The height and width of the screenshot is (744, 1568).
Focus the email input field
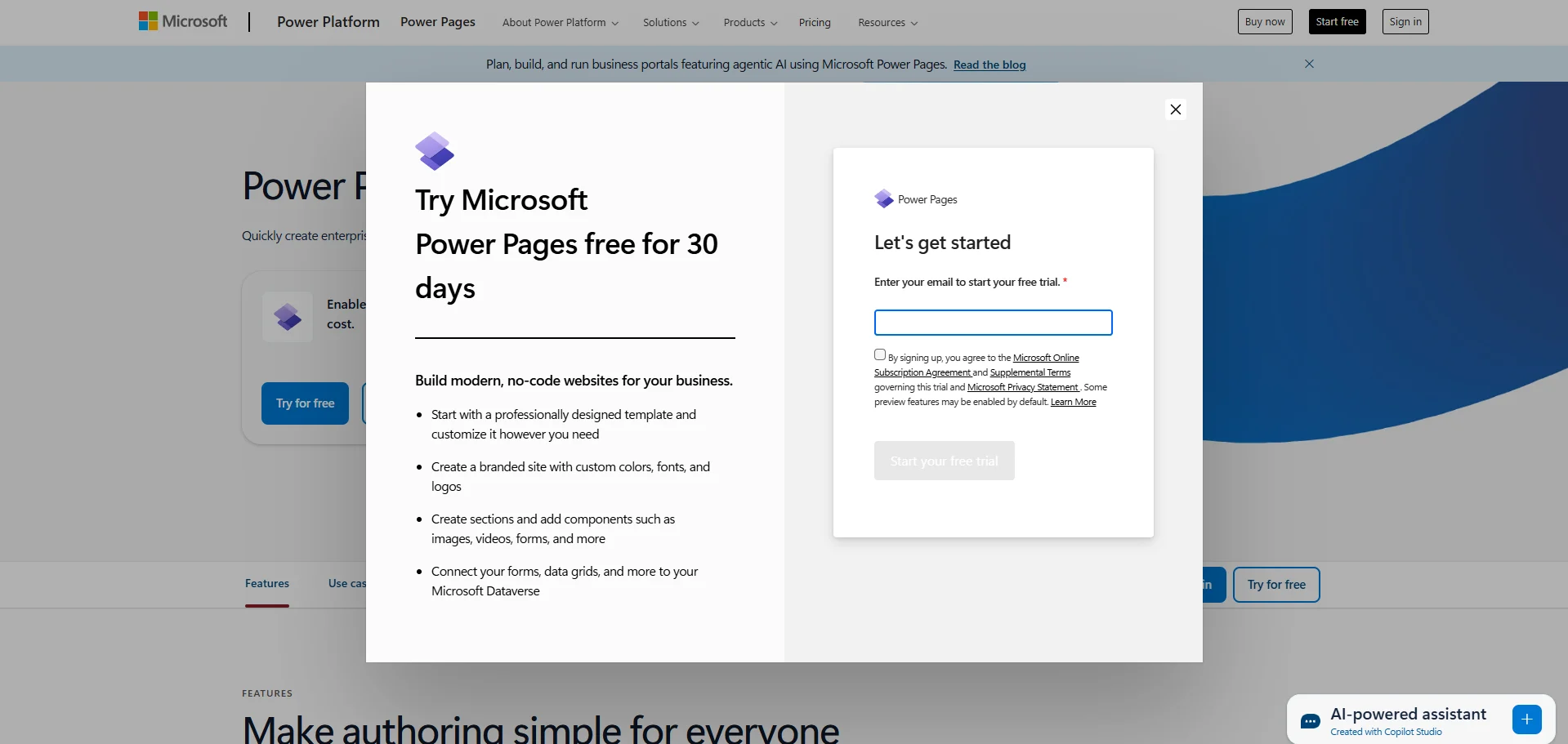coord(993,323)
